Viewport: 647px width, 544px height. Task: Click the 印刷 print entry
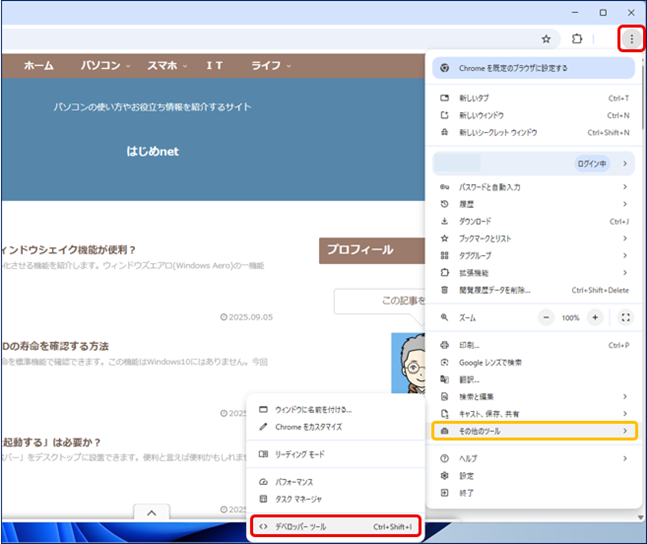533,345
